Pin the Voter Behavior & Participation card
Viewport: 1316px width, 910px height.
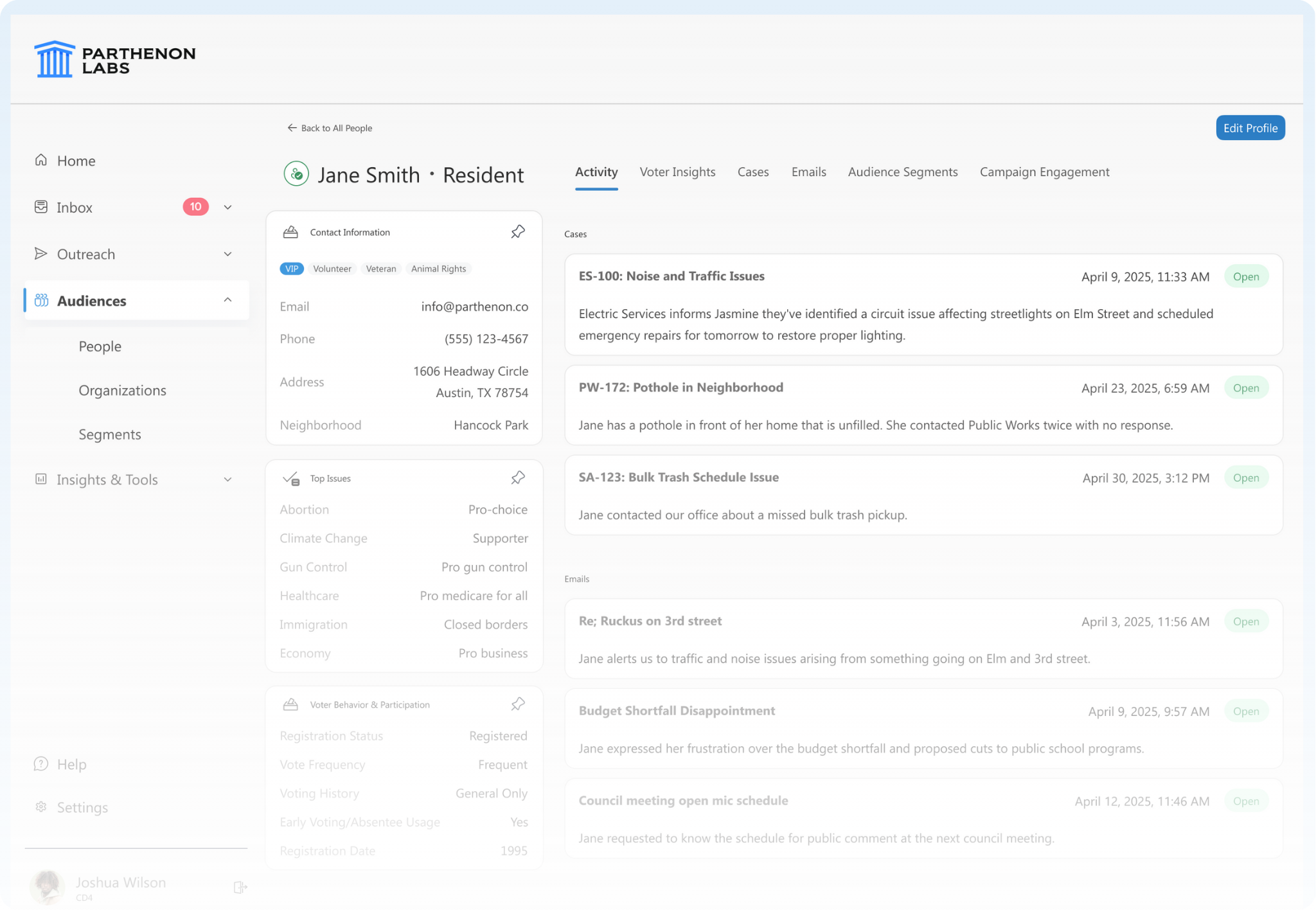pyautogui.click(x=518, y=704)
